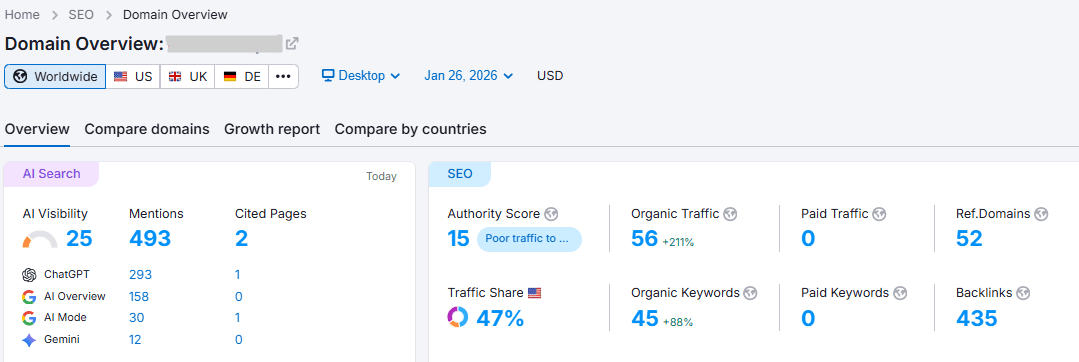Open the 493 Mentions value
The image size is (1079, 362).
[150, 239]
